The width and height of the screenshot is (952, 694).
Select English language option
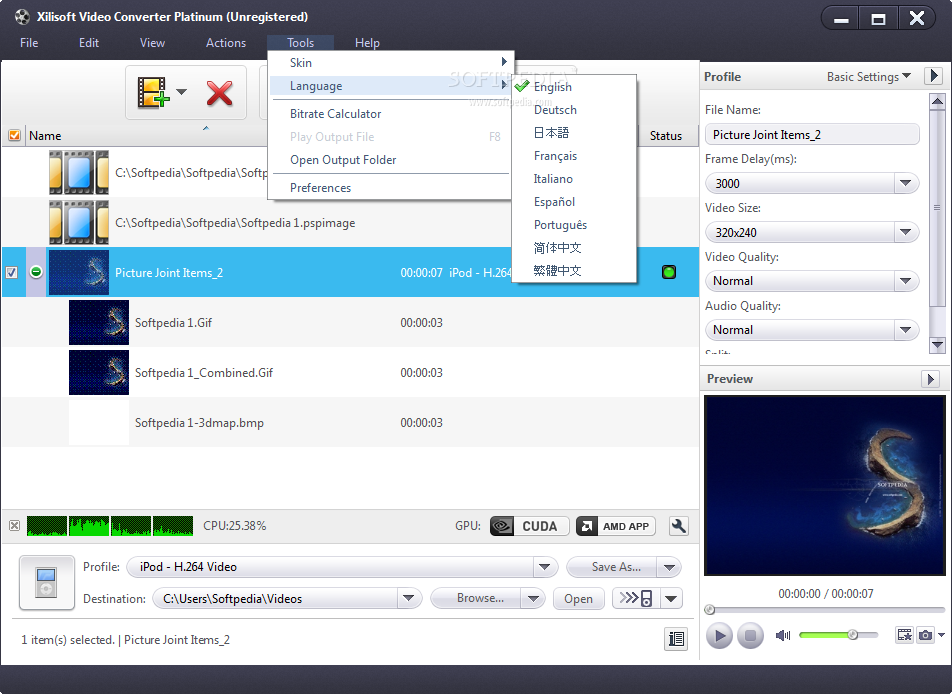[x=574, y=87]
